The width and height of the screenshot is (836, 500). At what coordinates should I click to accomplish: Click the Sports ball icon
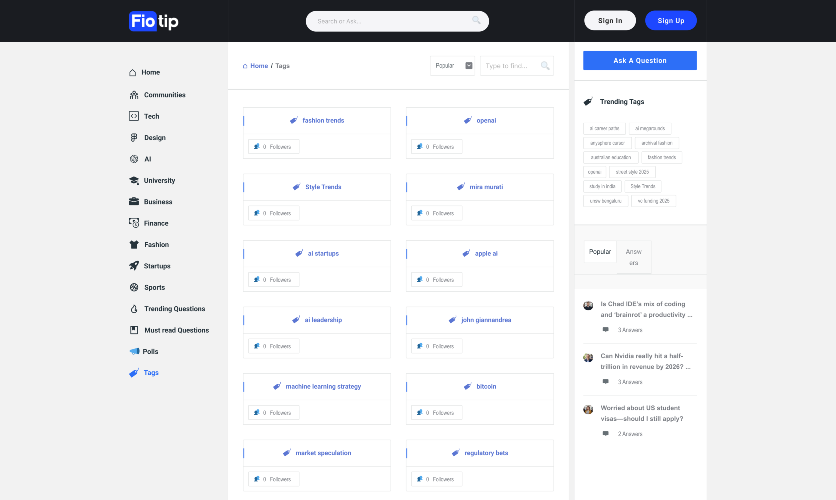[134, 288]
